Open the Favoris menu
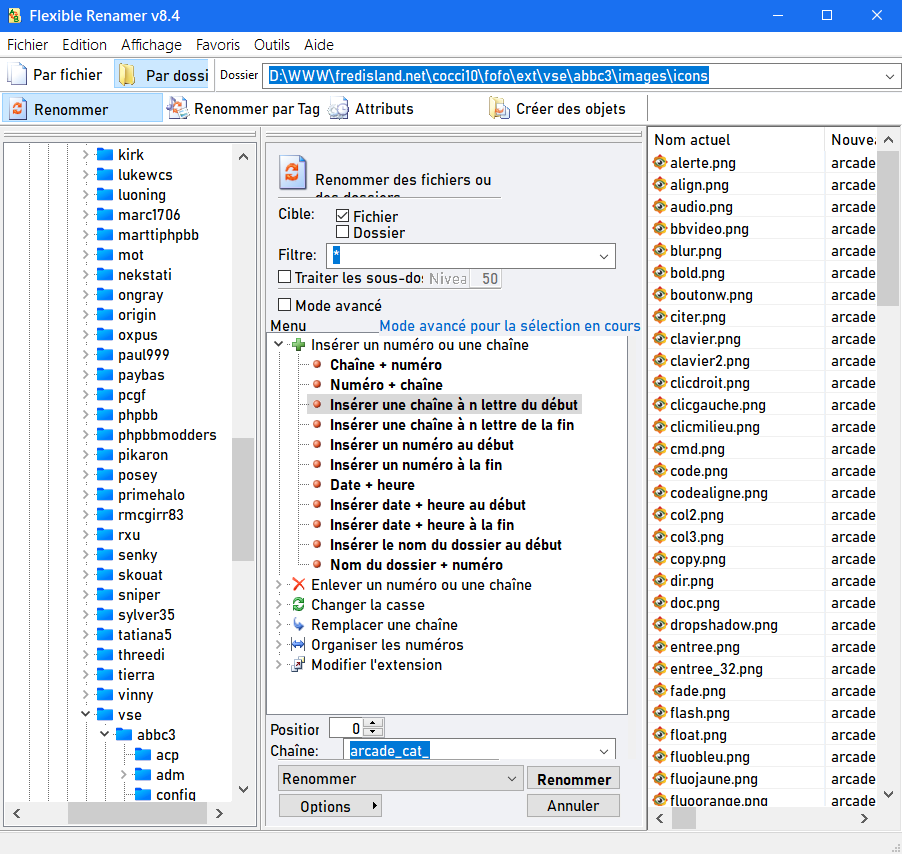 point(217,45)
